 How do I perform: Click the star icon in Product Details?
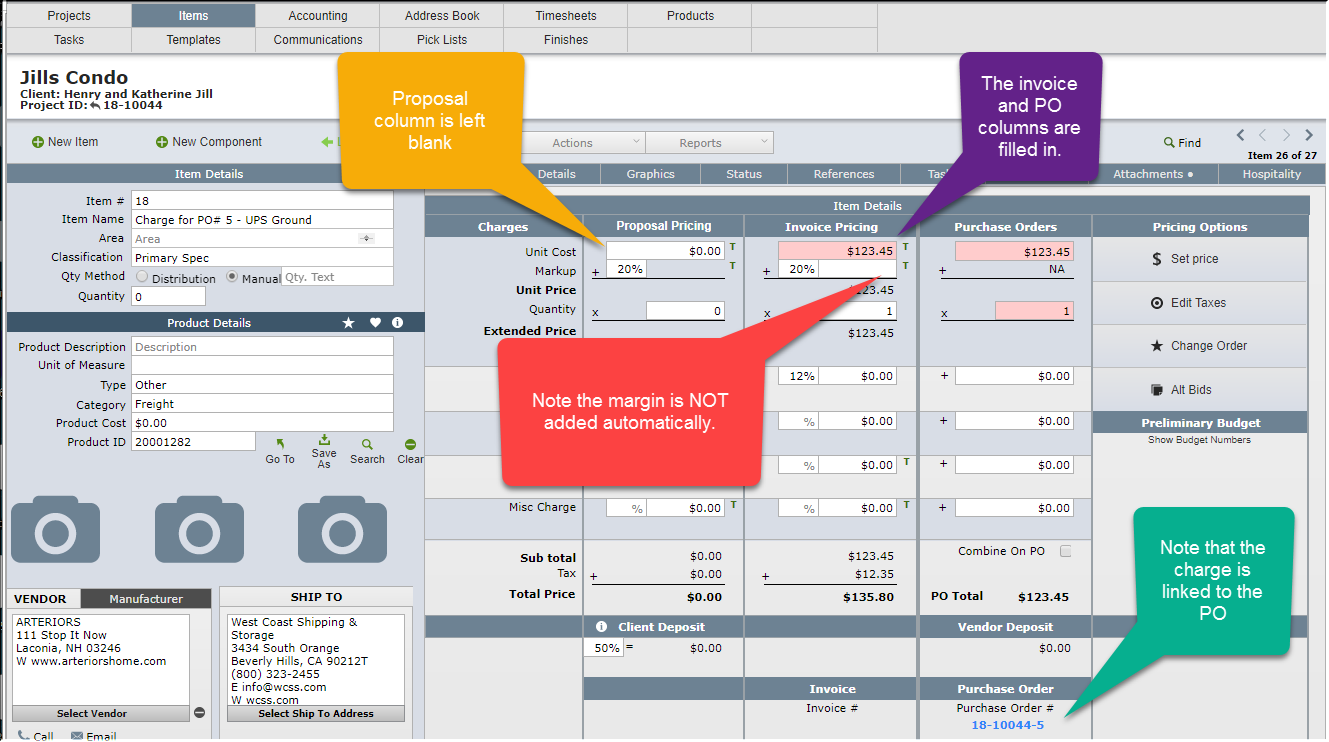[348, 323]
